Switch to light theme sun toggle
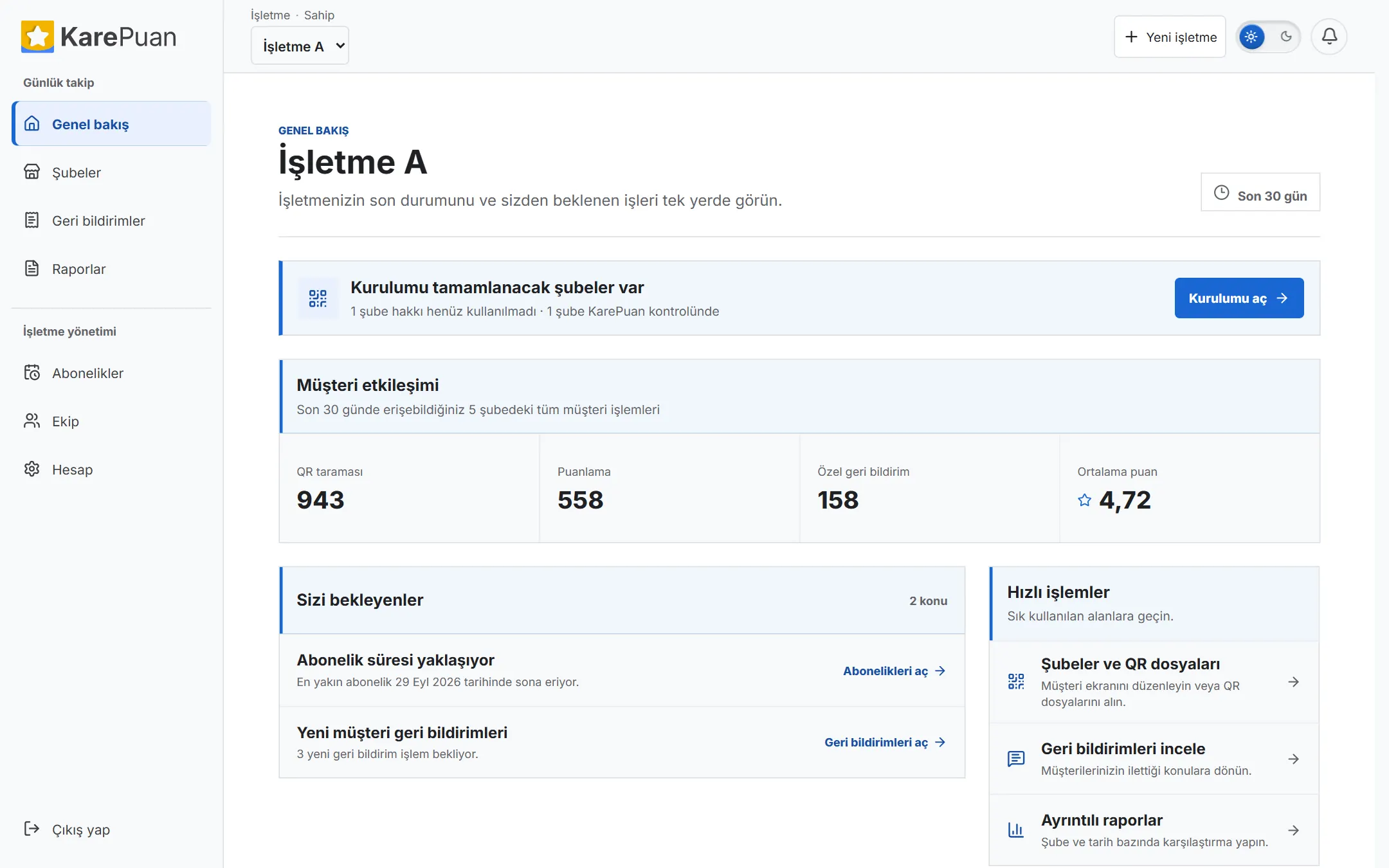Viewport: 1389px width, 868px height. [1251, 37]
